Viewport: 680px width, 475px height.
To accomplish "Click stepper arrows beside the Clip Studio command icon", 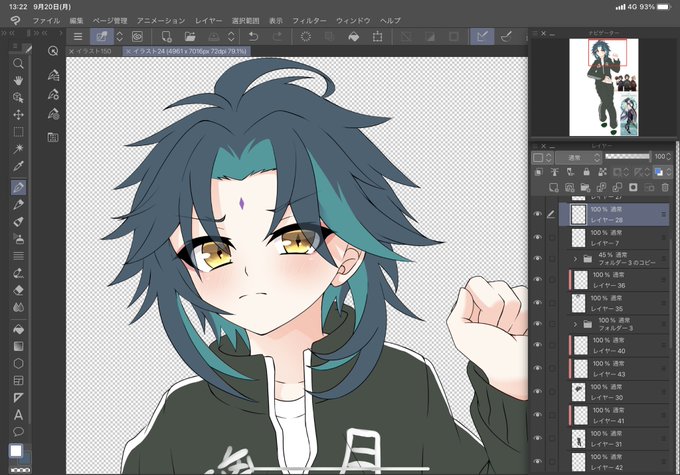I will [120, 37].
